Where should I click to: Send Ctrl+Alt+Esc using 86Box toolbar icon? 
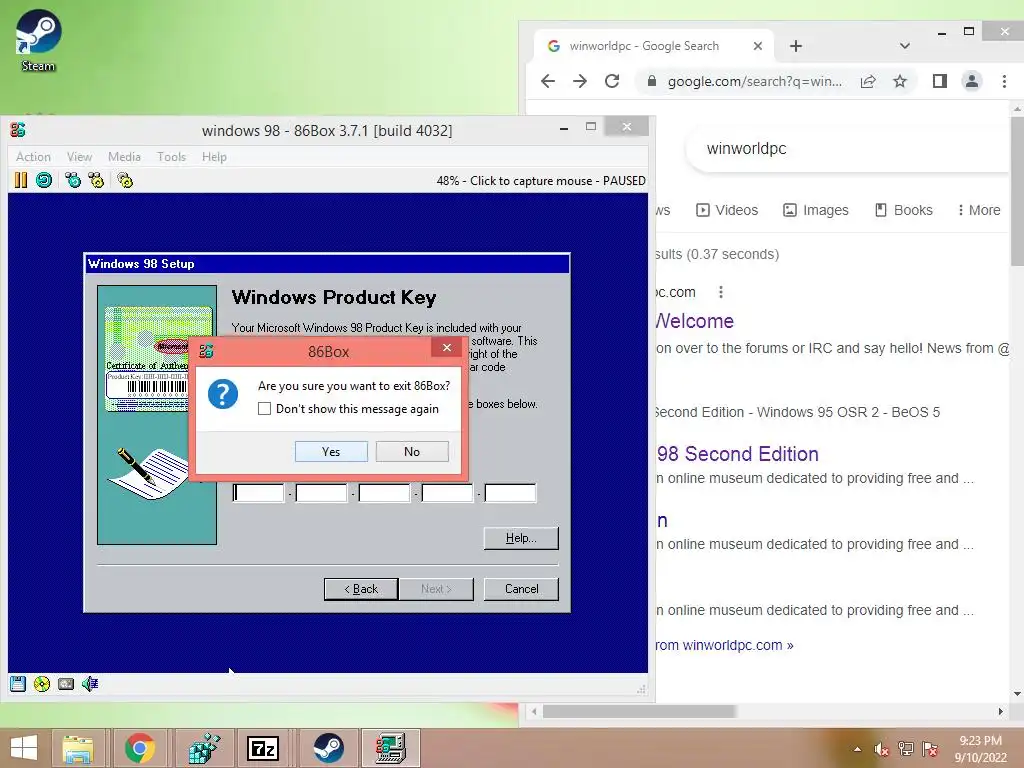point(96,180)
